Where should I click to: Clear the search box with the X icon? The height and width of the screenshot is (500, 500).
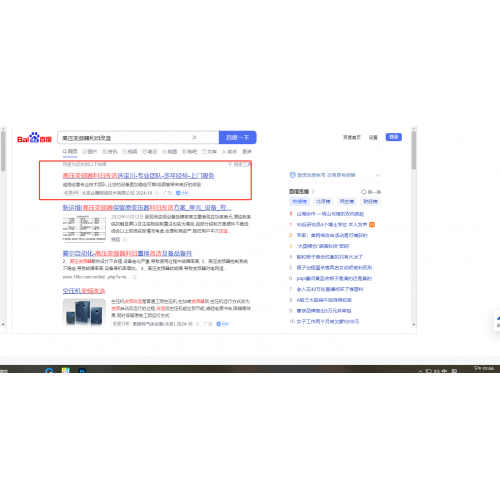[195, 137]
